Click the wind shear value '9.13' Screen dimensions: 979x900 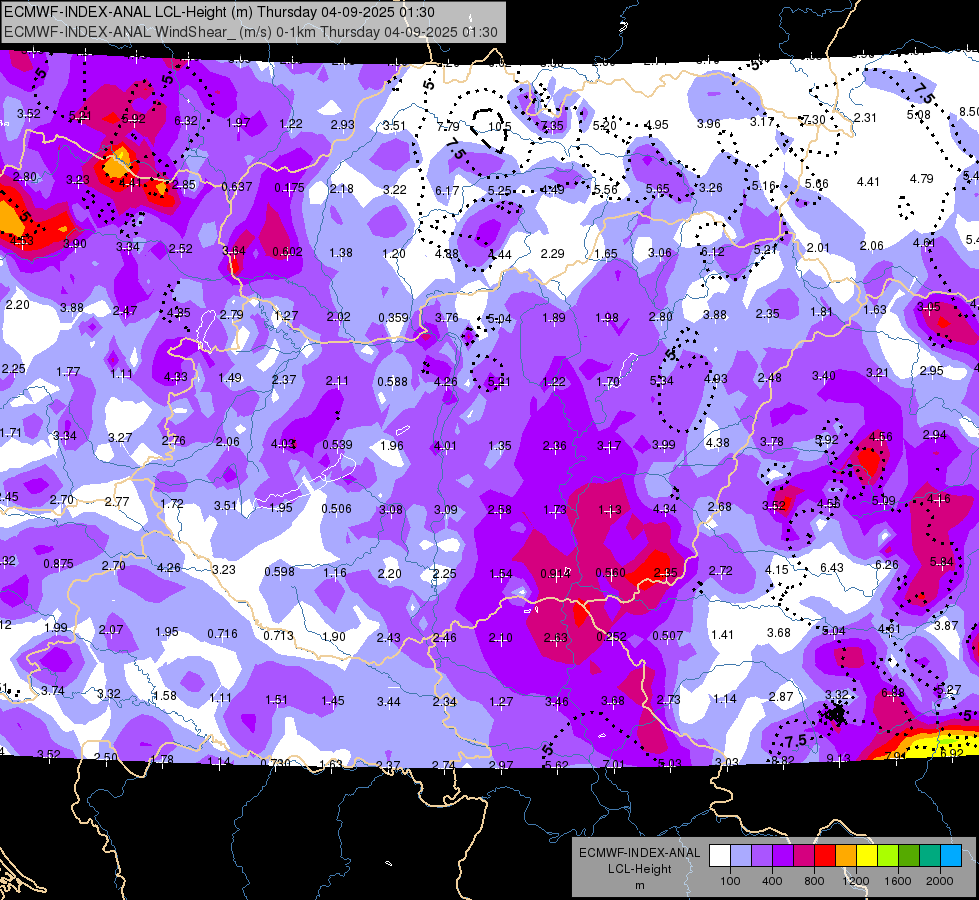(x=838, y=759)
